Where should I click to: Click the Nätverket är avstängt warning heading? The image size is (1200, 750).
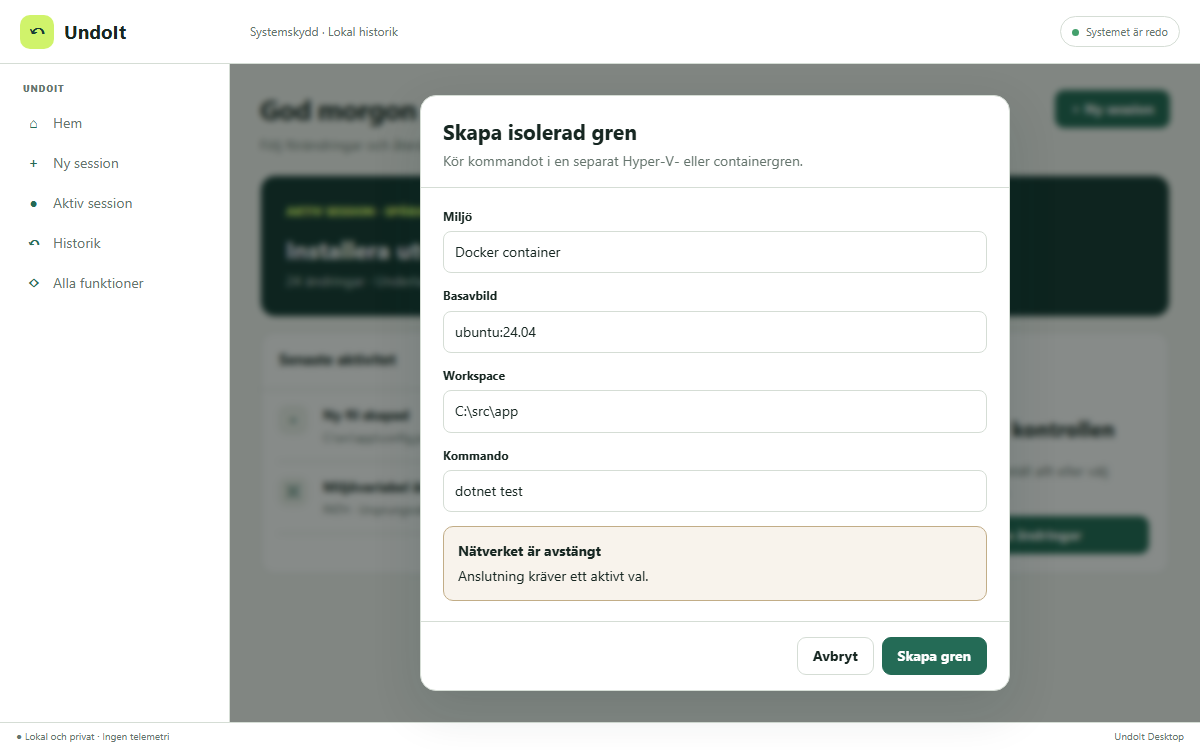coord(529,551)
